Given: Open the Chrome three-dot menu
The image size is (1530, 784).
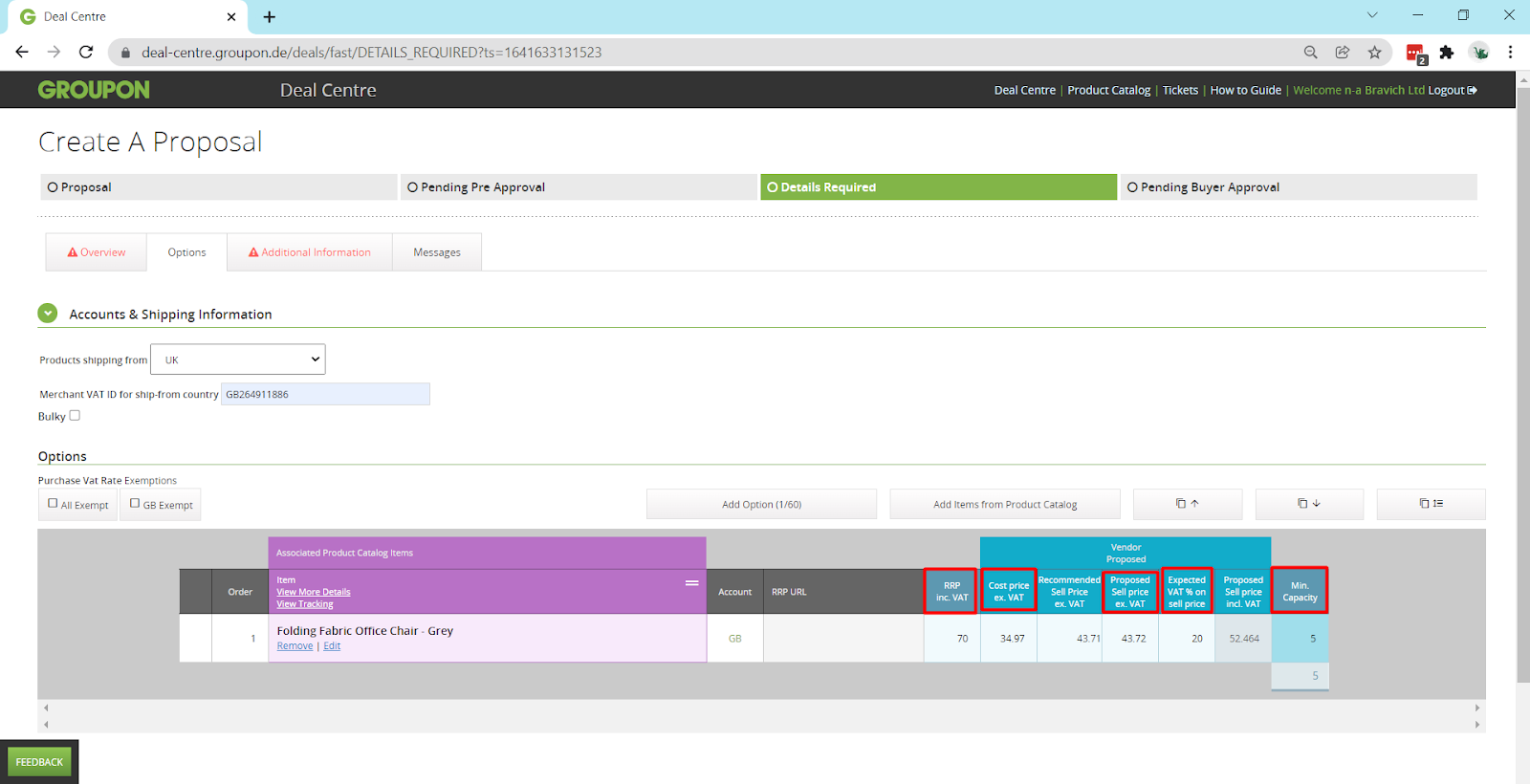Looking at the screenshot, I should [x=1511, y=53].
